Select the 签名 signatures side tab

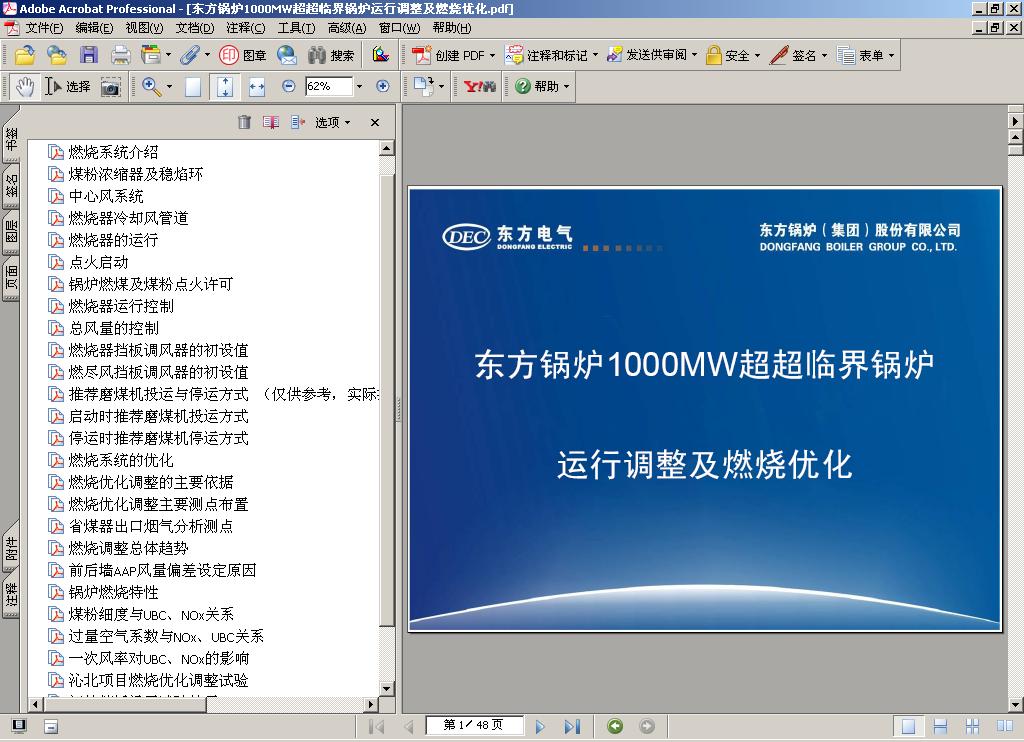point(11,186)
